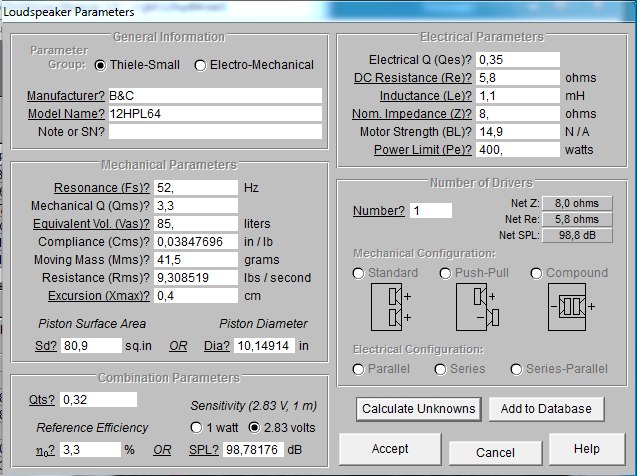This screenshot has width=637, height=476.
Task: Open Help for loudspeaker parameters
Action: [587, 449]
